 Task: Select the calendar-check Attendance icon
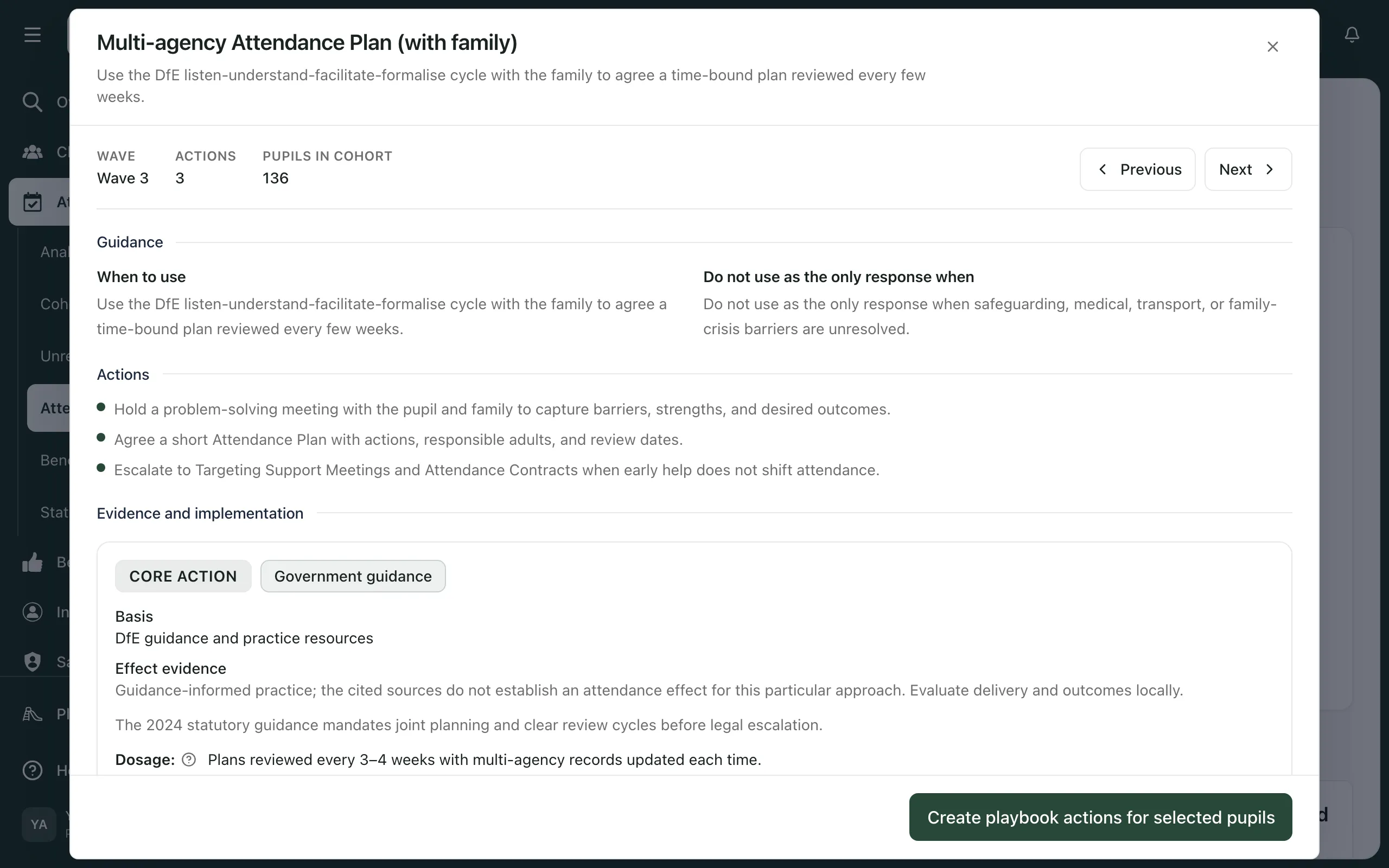pos(33,201)
